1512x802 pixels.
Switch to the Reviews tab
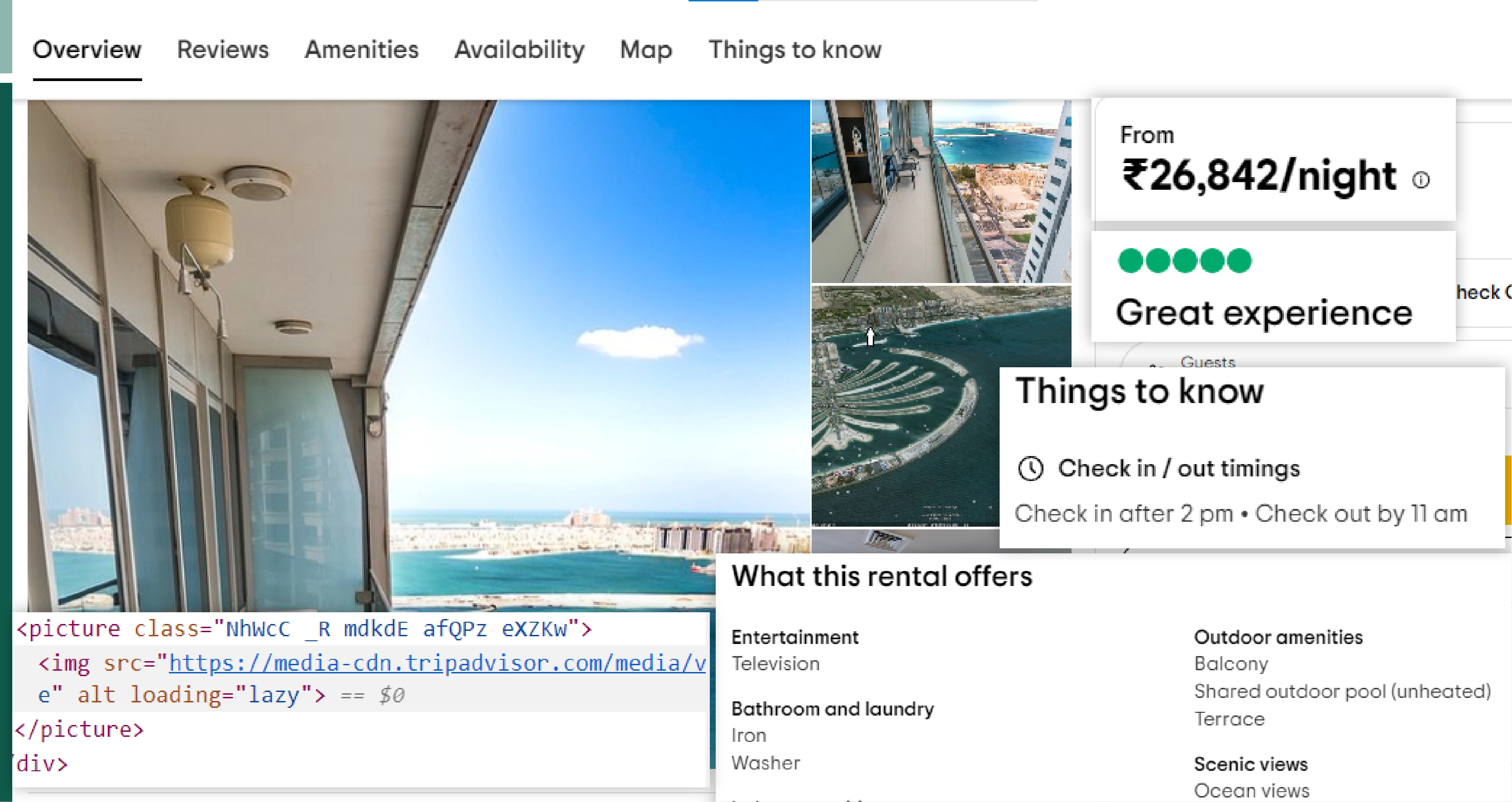pos(222,50)
